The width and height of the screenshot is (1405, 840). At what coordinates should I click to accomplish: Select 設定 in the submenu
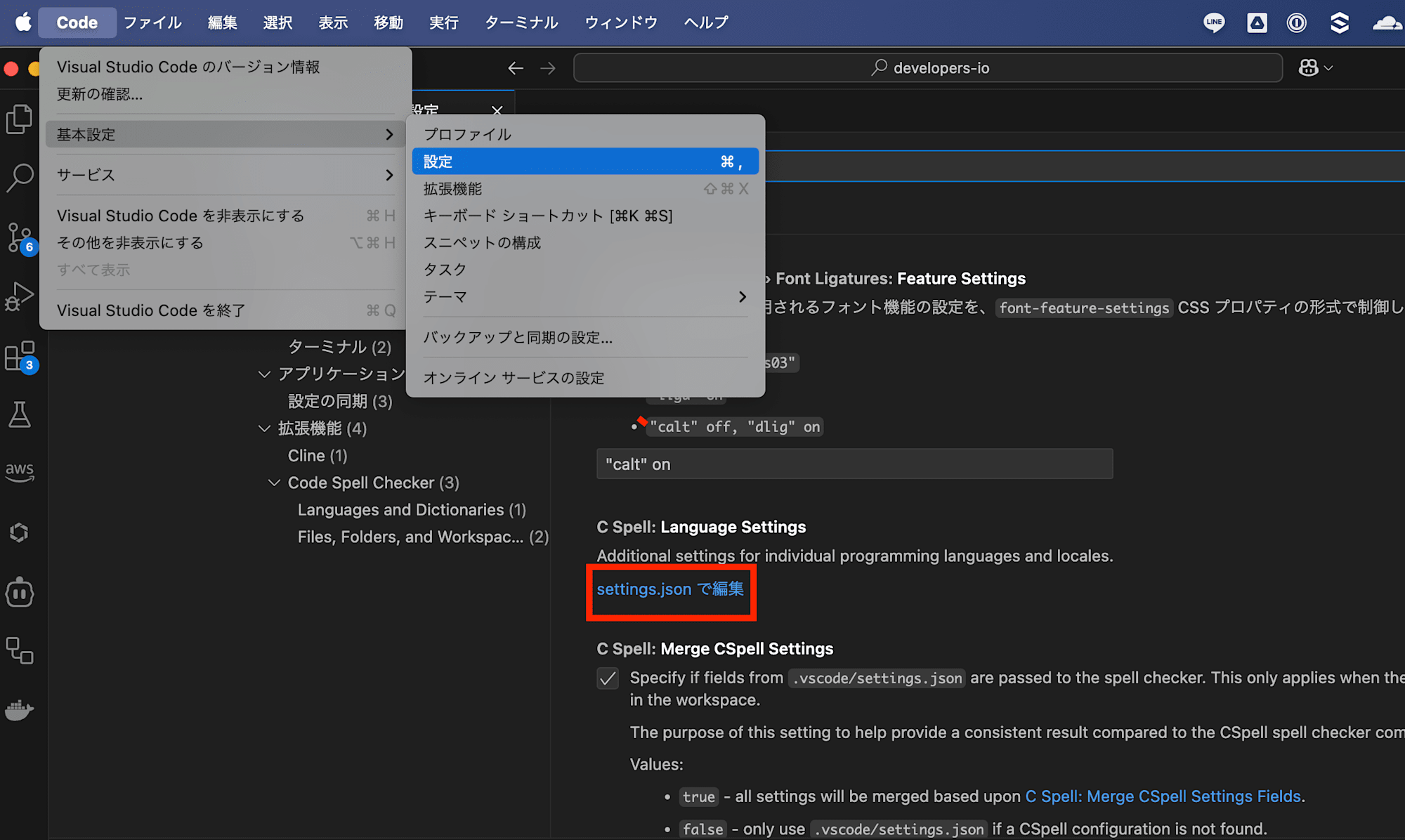pyautogui.click(x=585, y=162)
